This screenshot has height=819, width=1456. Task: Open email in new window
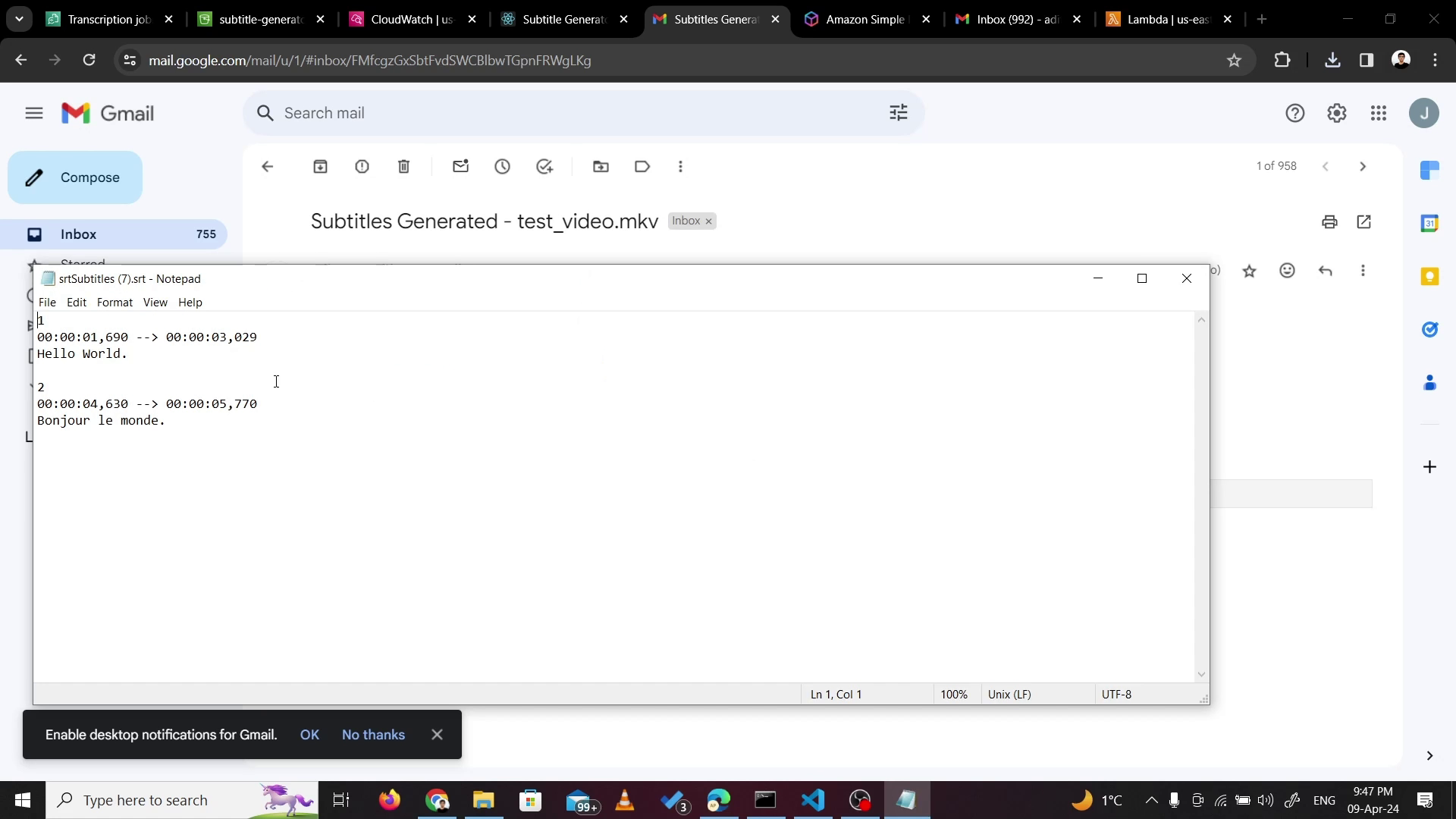coord(1363,222)
